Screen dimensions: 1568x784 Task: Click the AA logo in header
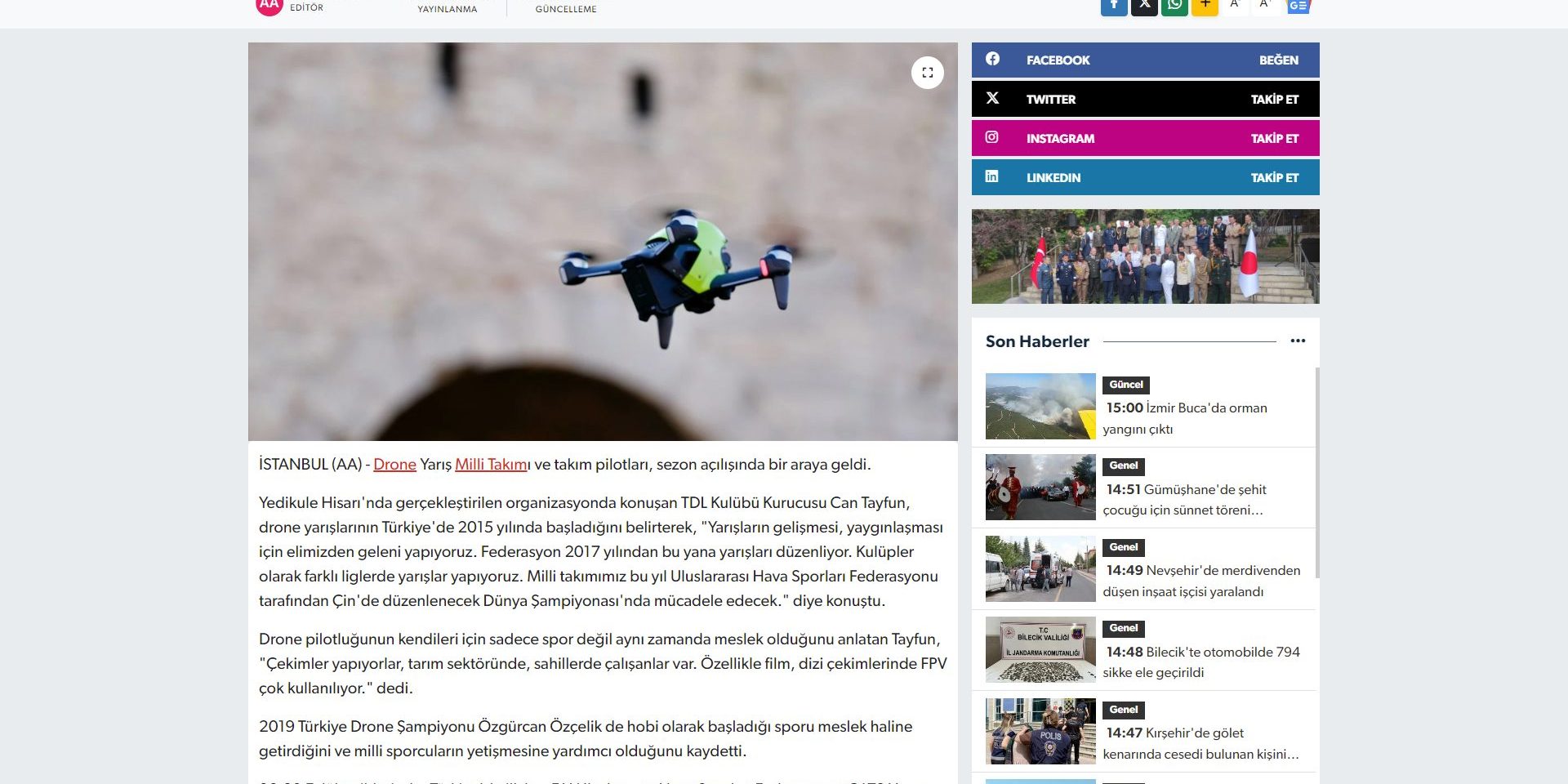[x=269, y=6]
